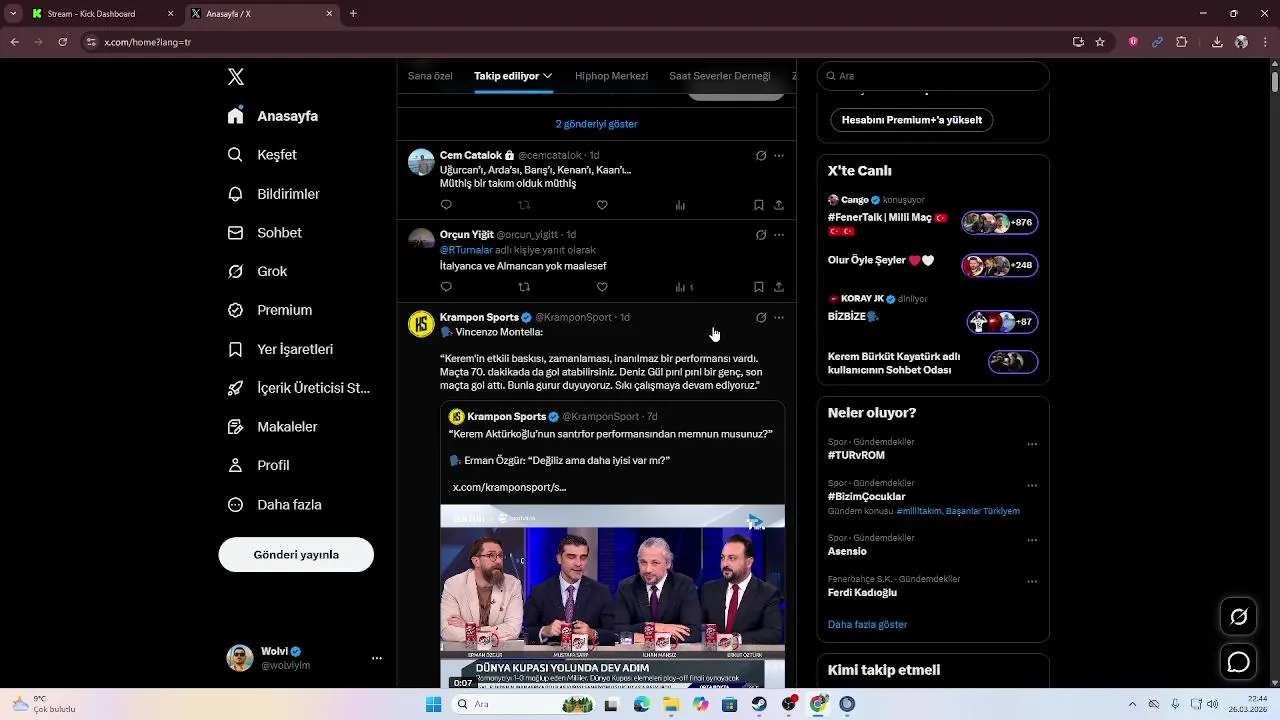Open #BizimÇocuklar trending topic
This screenshot has width=1280, height=720.
866,497
